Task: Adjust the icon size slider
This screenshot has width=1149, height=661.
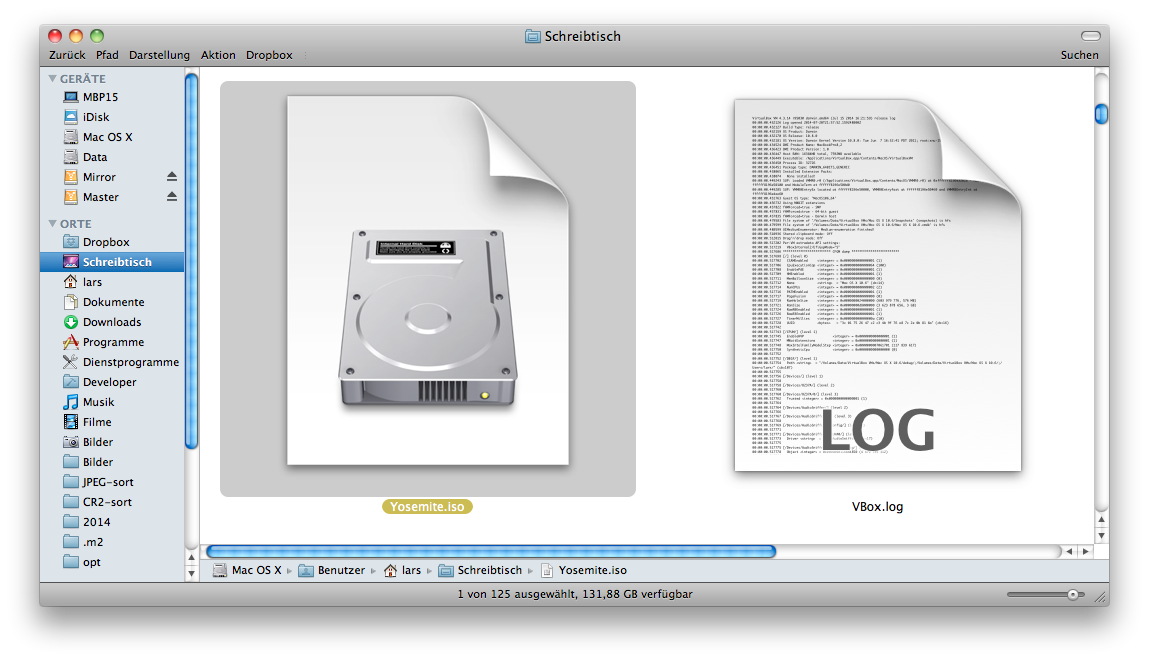Action: [x=1073, y=594]
